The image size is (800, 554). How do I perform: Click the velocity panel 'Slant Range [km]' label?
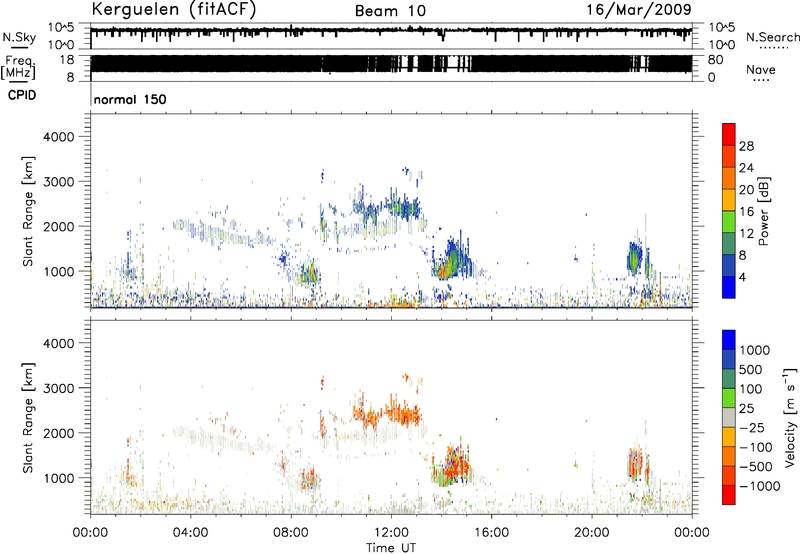click(28, 418)
